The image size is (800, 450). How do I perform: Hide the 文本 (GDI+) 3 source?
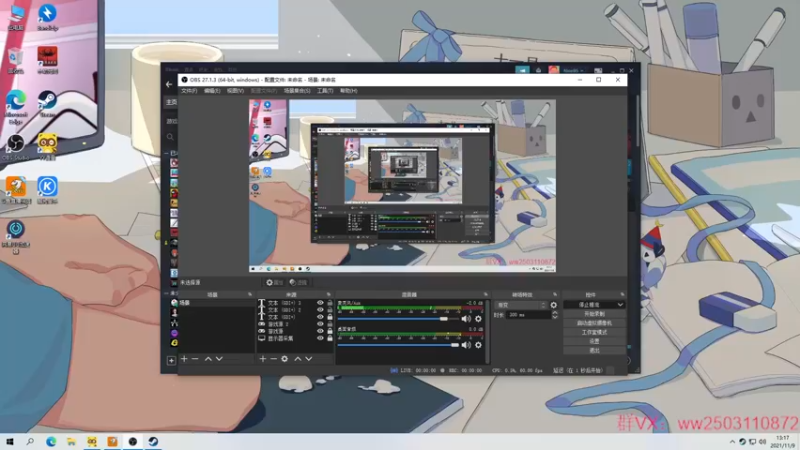pyautogui.click(x=320, y=303)
